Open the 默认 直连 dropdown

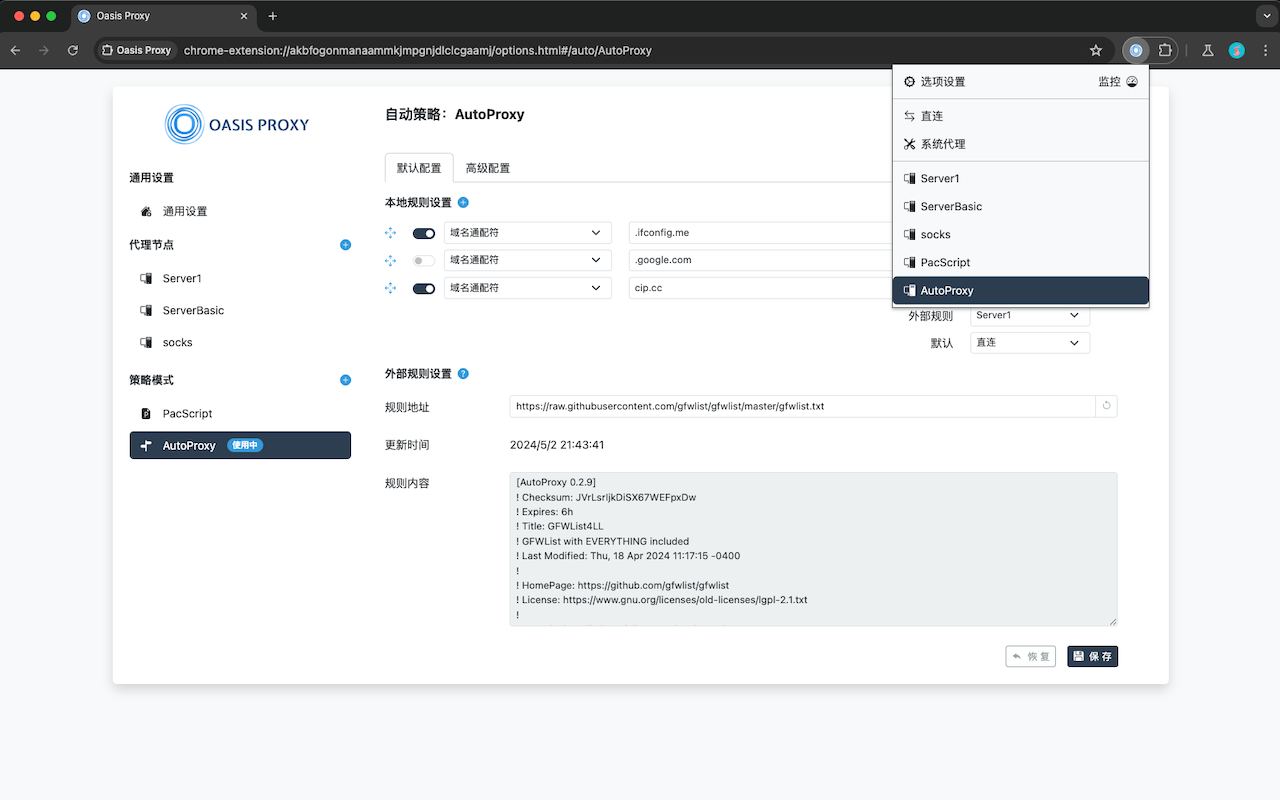[x=1030, y=342]
